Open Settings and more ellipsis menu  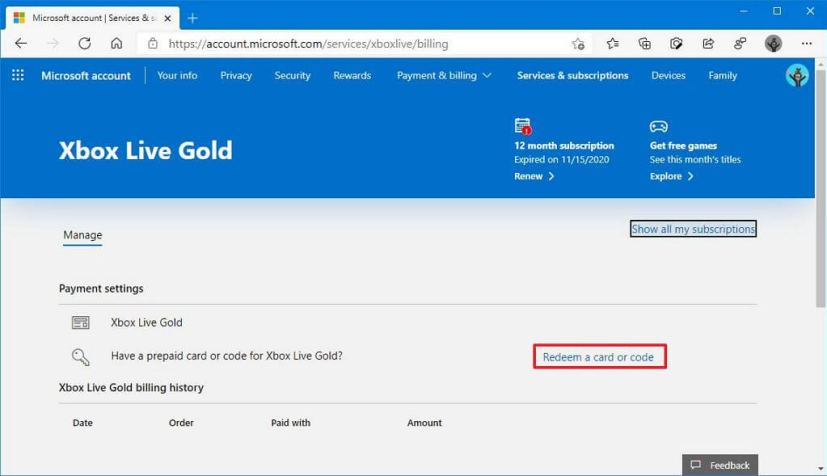coord(806,44)
